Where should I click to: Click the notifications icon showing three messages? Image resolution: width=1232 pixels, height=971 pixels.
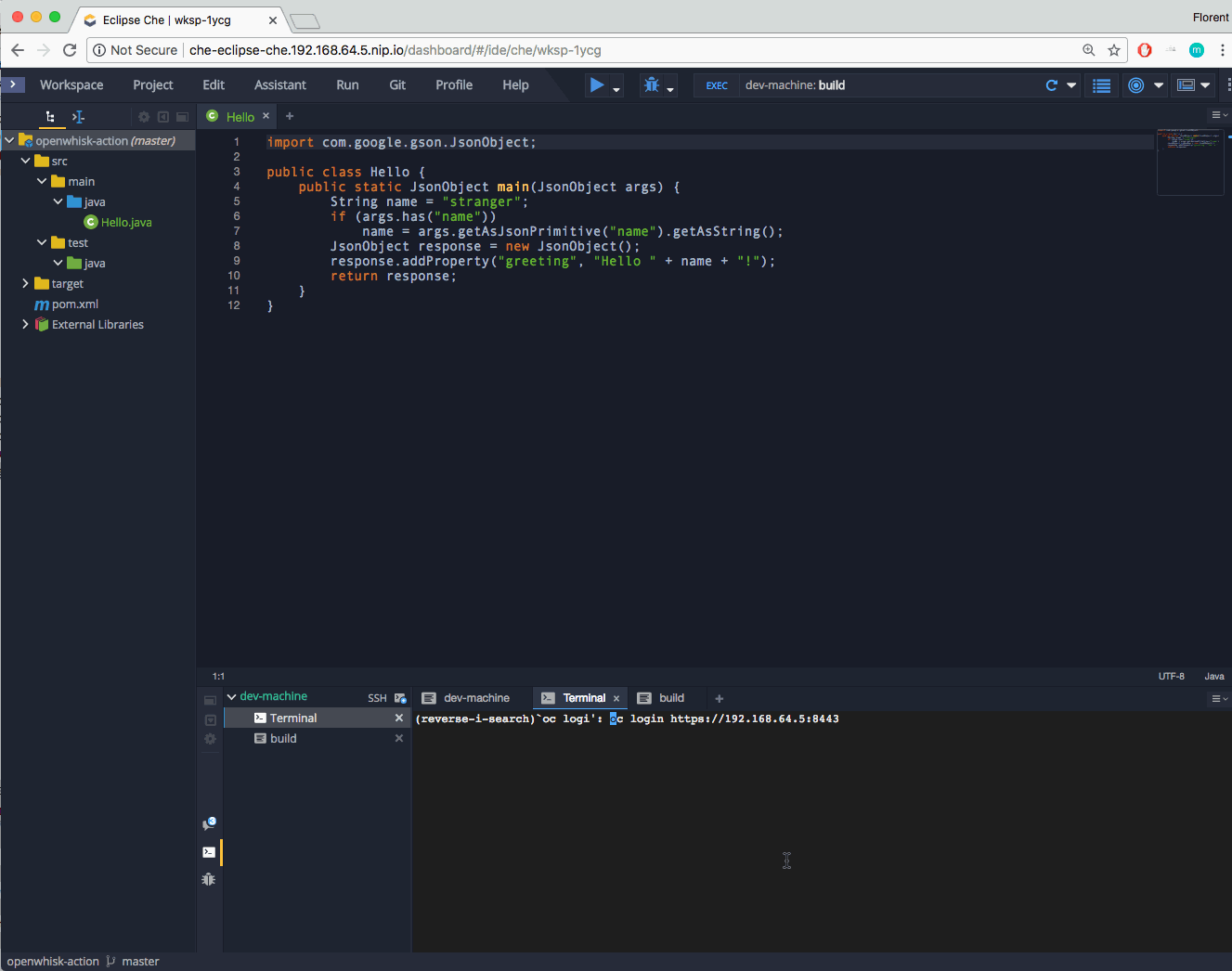(x=210, y=822)
